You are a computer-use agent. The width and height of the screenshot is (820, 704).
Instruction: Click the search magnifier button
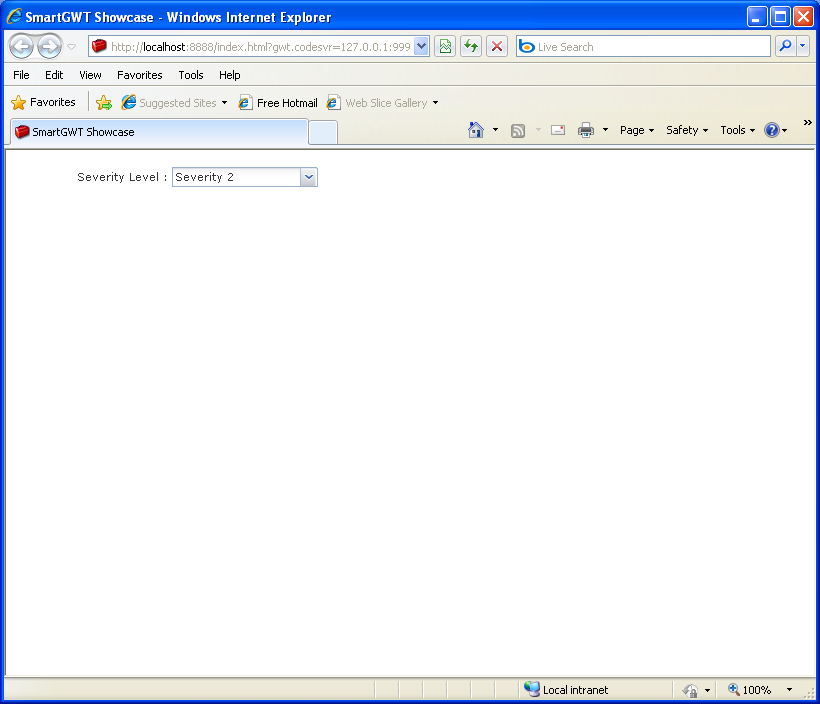click(x=785, y=47)
